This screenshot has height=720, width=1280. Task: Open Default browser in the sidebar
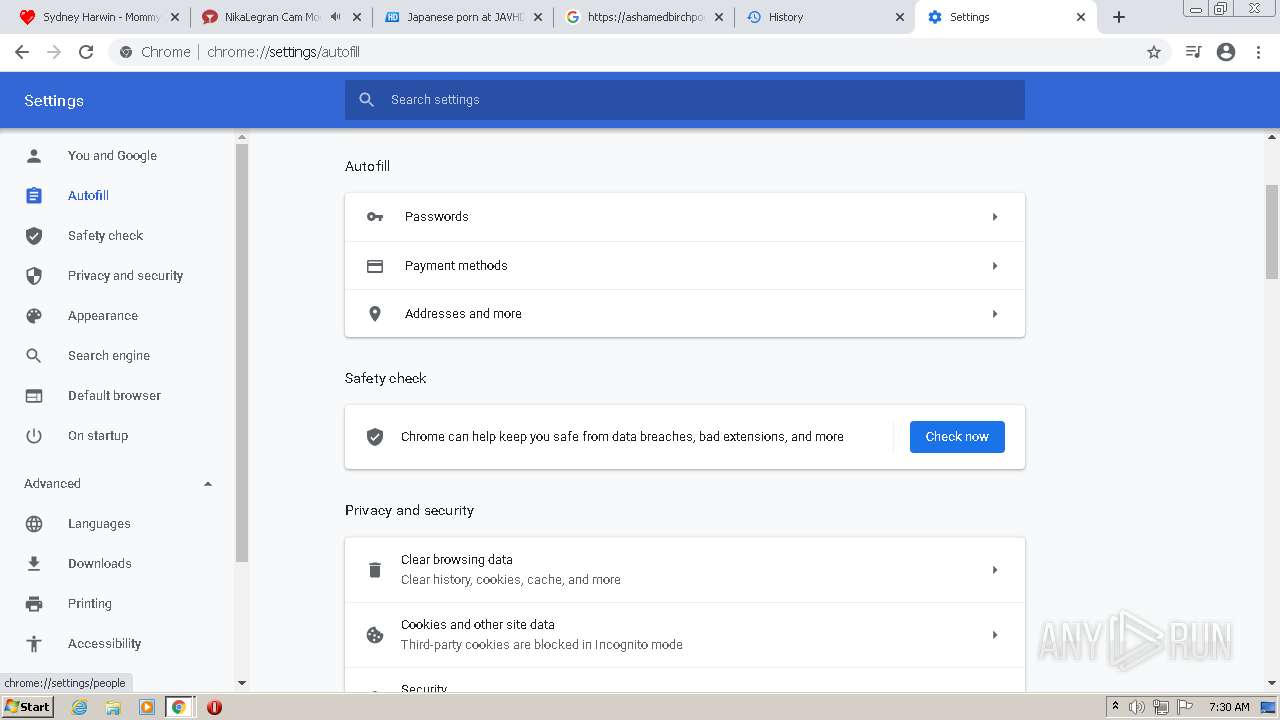[x=114, y=396]
